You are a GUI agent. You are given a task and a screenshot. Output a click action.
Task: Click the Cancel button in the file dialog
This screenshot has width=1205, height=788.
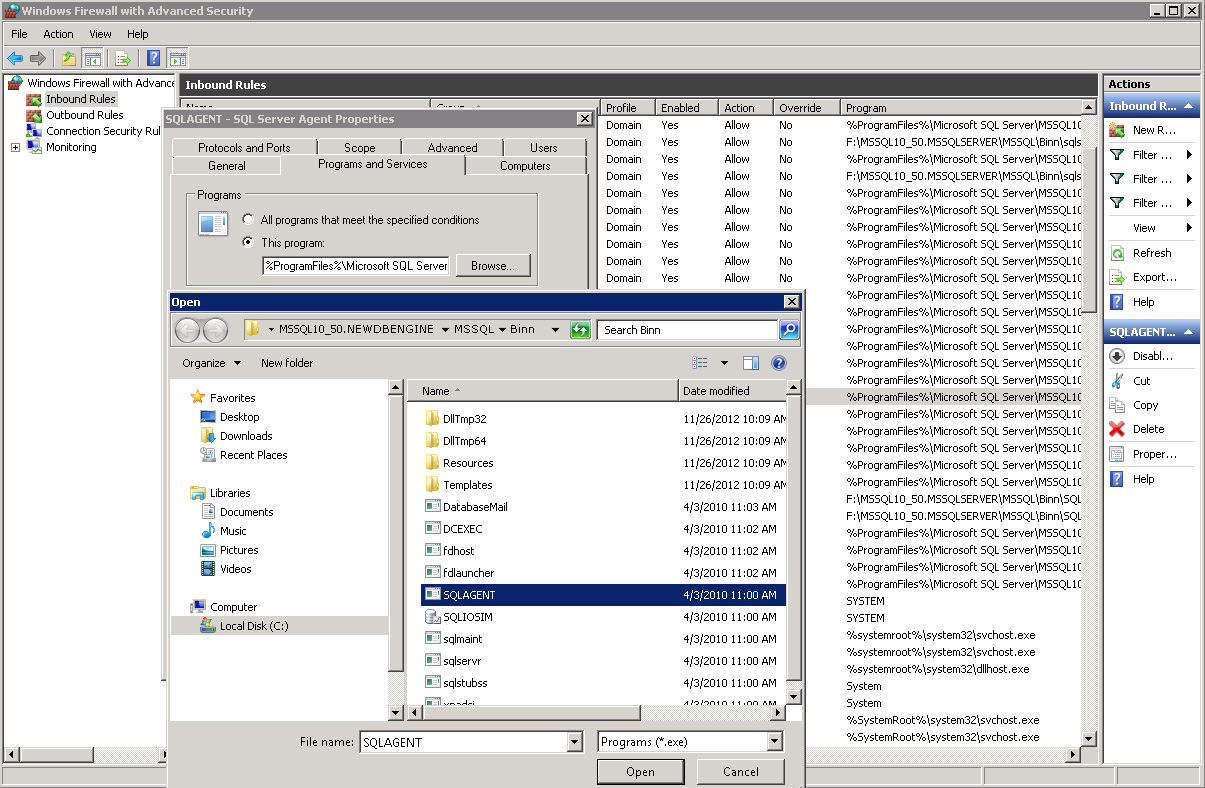point(741,772)
